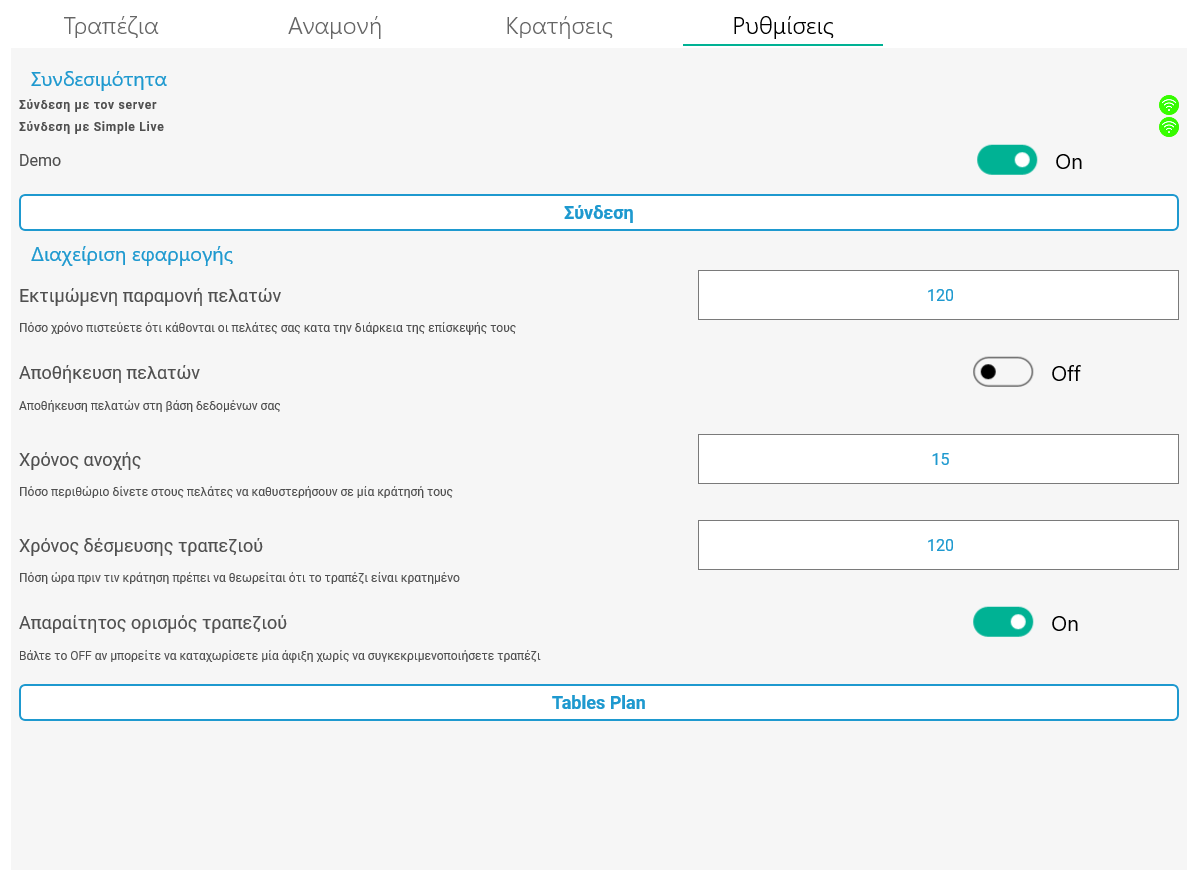Click the server connection Wi-Fi status icon
The image size is (1197, 870).
1168,105
